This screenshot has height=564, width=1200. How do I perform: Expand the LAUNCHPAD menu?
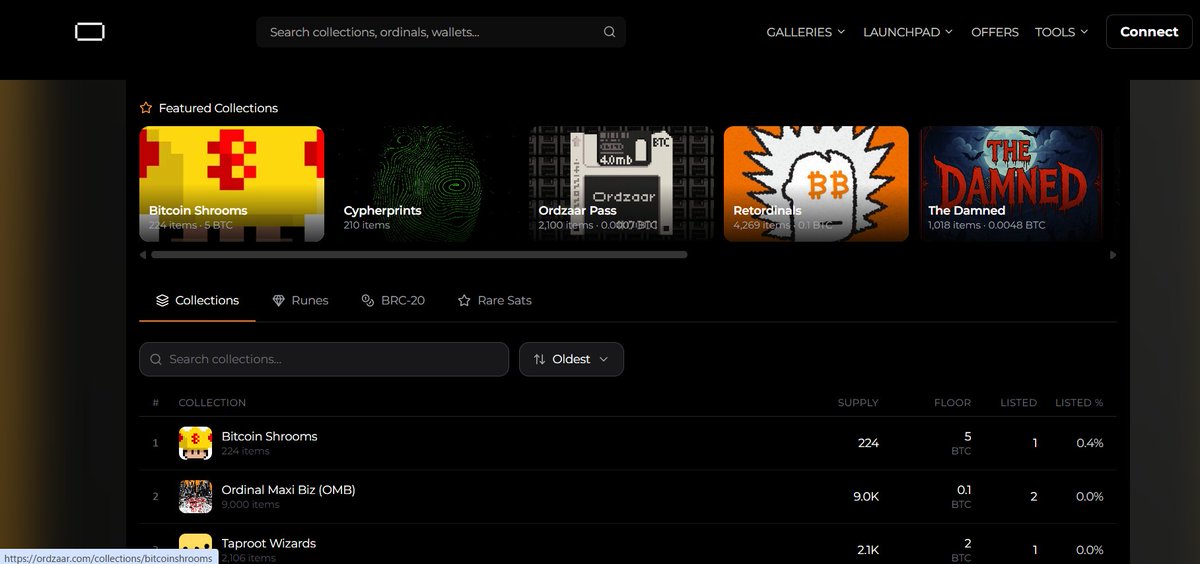tap(908, 32)
